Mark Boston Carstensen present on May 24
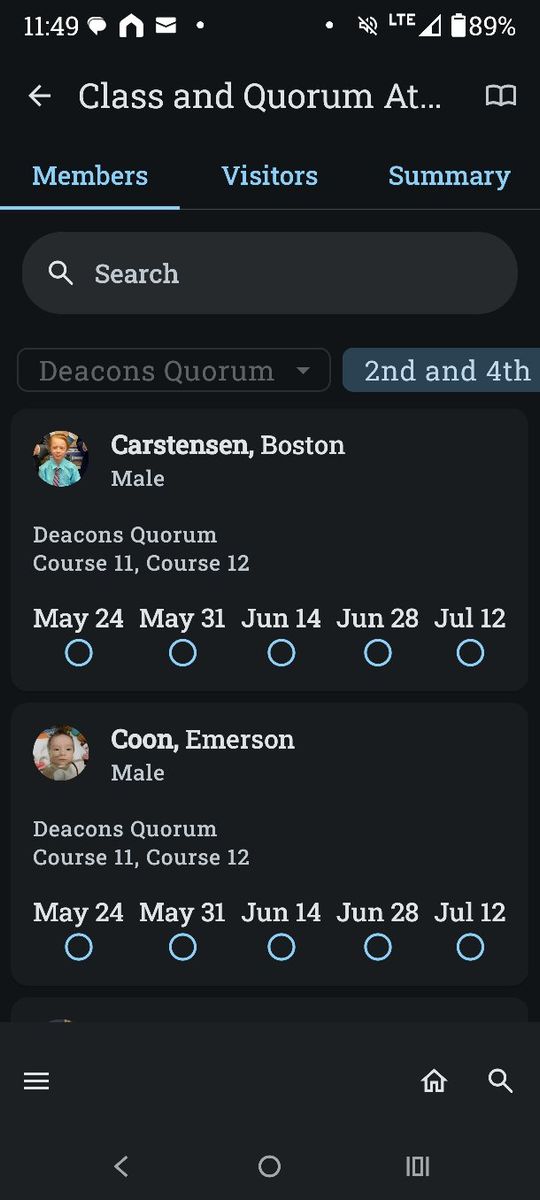 click(x=78, y=653)
